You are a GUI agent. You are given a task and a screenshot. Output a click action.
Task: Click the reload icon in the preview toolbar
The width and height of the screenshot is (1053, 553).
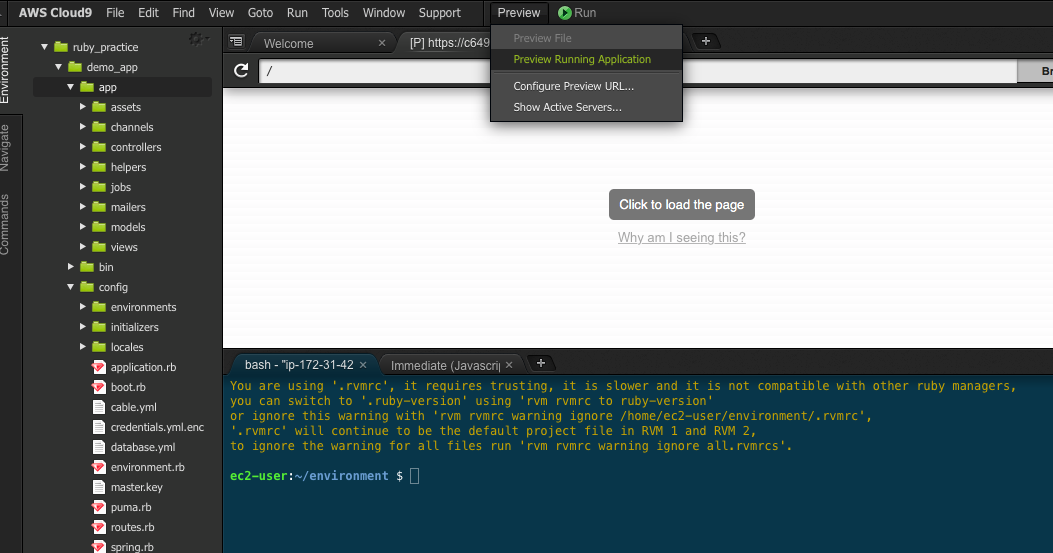click(x=241, y=71)
